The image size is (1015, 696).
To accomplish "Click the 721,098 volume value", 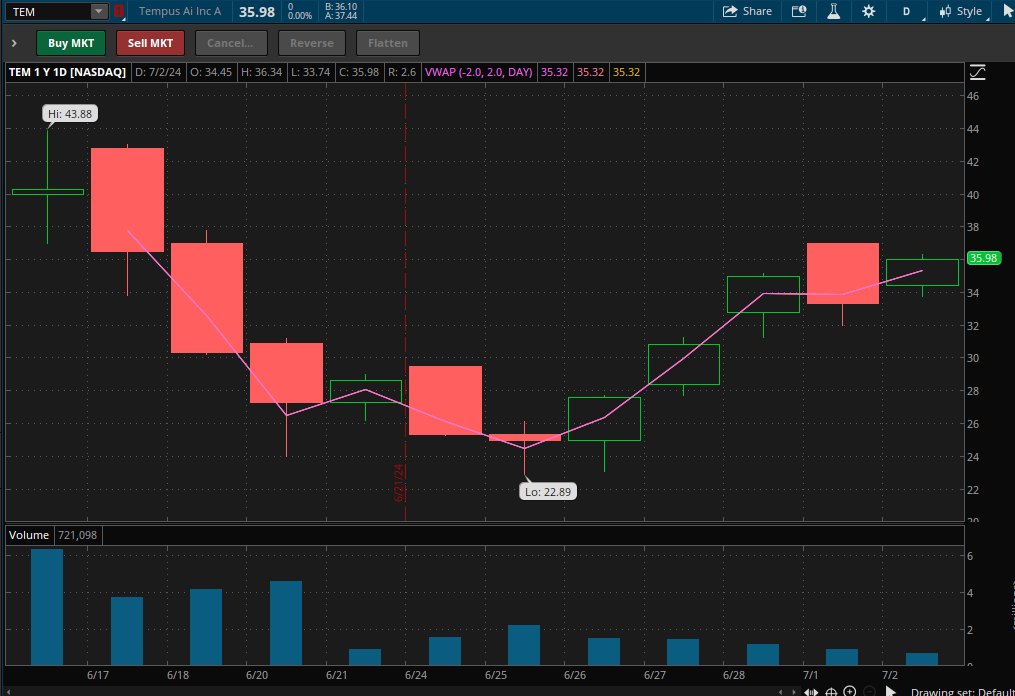I will (x=78, y=535).
